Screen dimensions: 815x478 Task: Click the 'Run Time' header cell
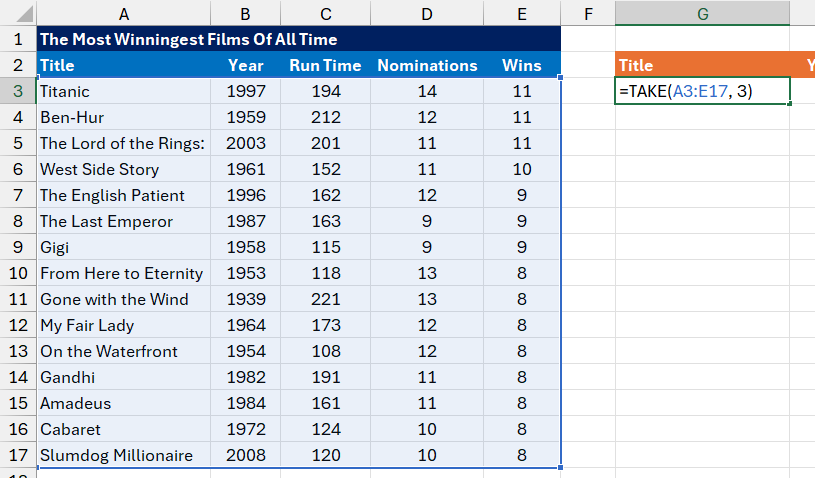pos(326,65)
